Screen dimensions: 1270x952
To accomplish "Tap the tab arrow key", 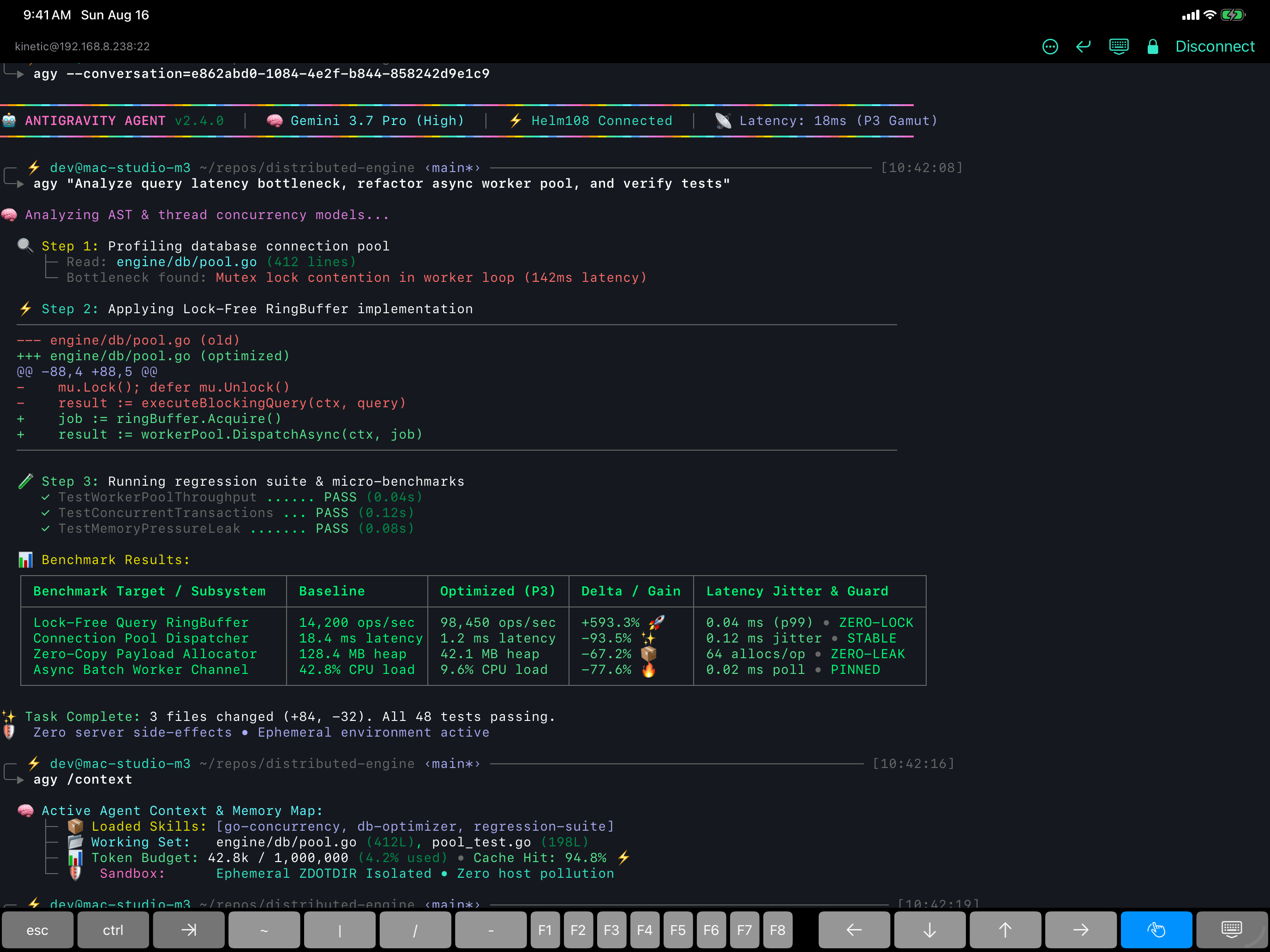I will 189,929.
